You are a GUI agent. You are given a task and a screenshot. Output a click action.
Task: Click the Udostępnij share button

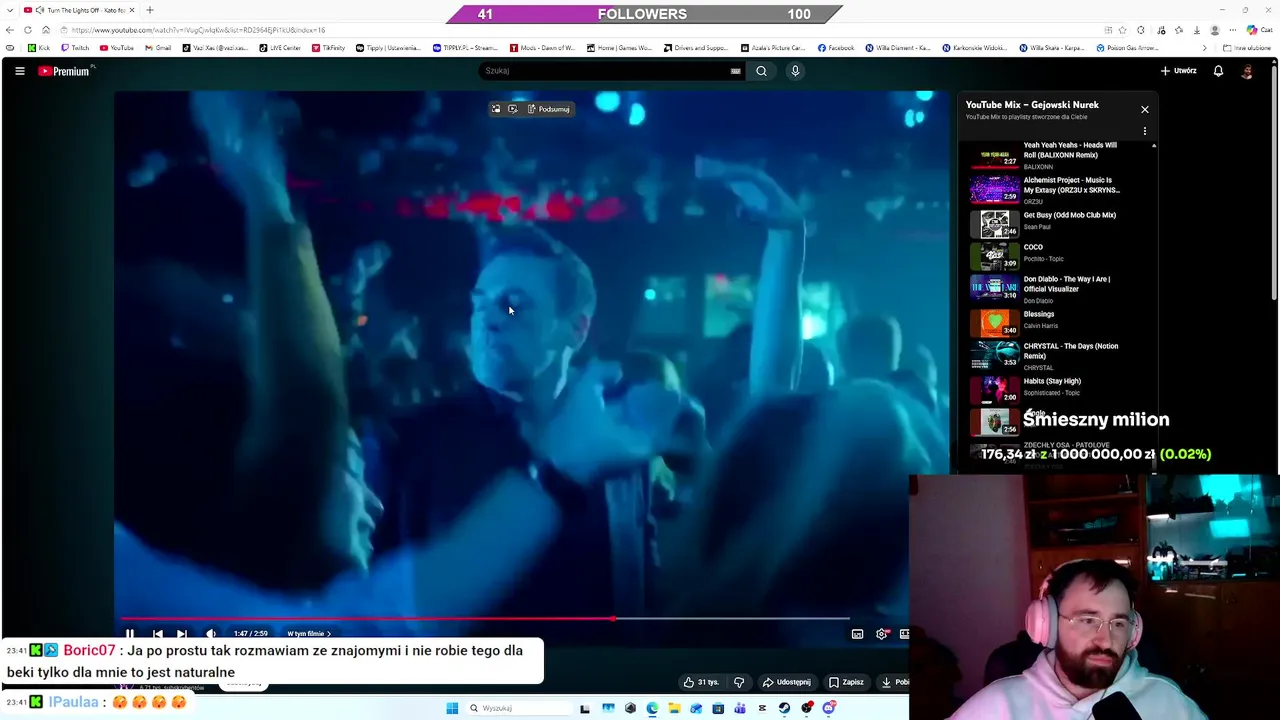click(x=787, y=682)
